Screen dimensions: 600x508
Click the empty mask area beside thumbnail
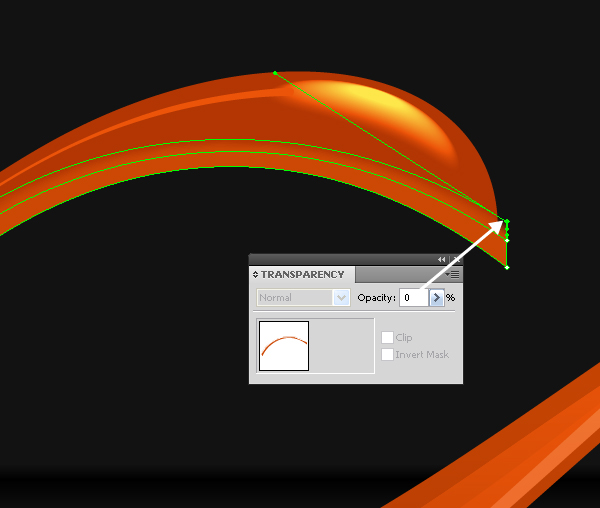tap(341, 346)
